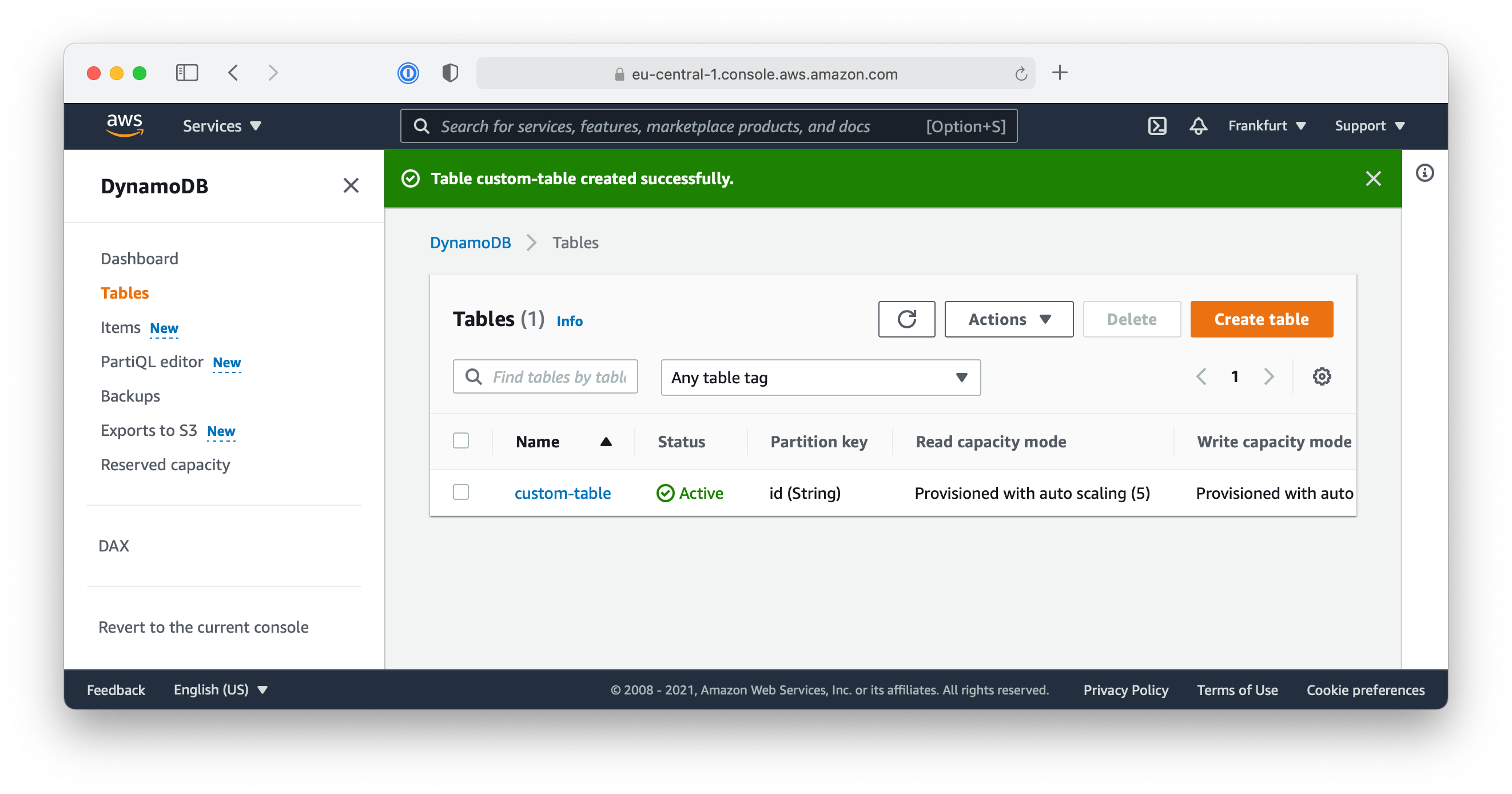Image resolution: width=1512 pixels, height=794 pixels.
Task: Check the custom-table row checkbox
Action: coord(461,492)
